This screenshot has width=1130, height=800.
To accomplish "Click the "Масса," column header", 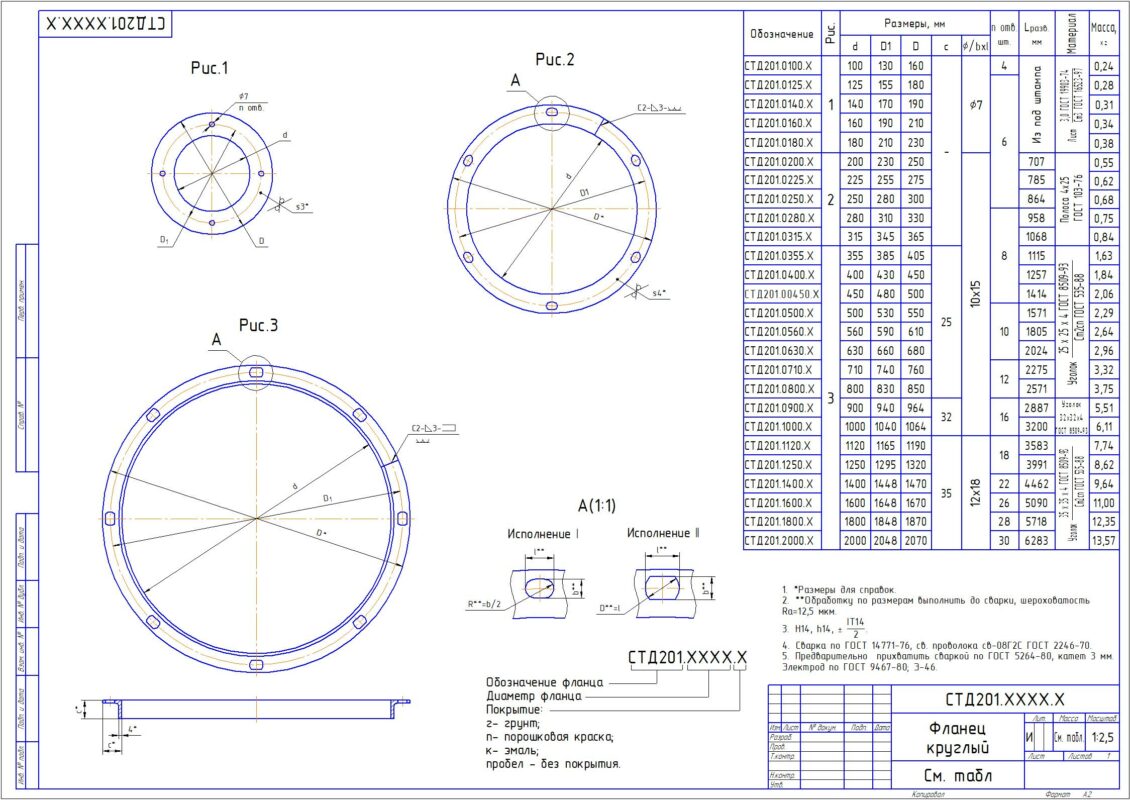I will pyautogui.click(x=1103, y=28).
